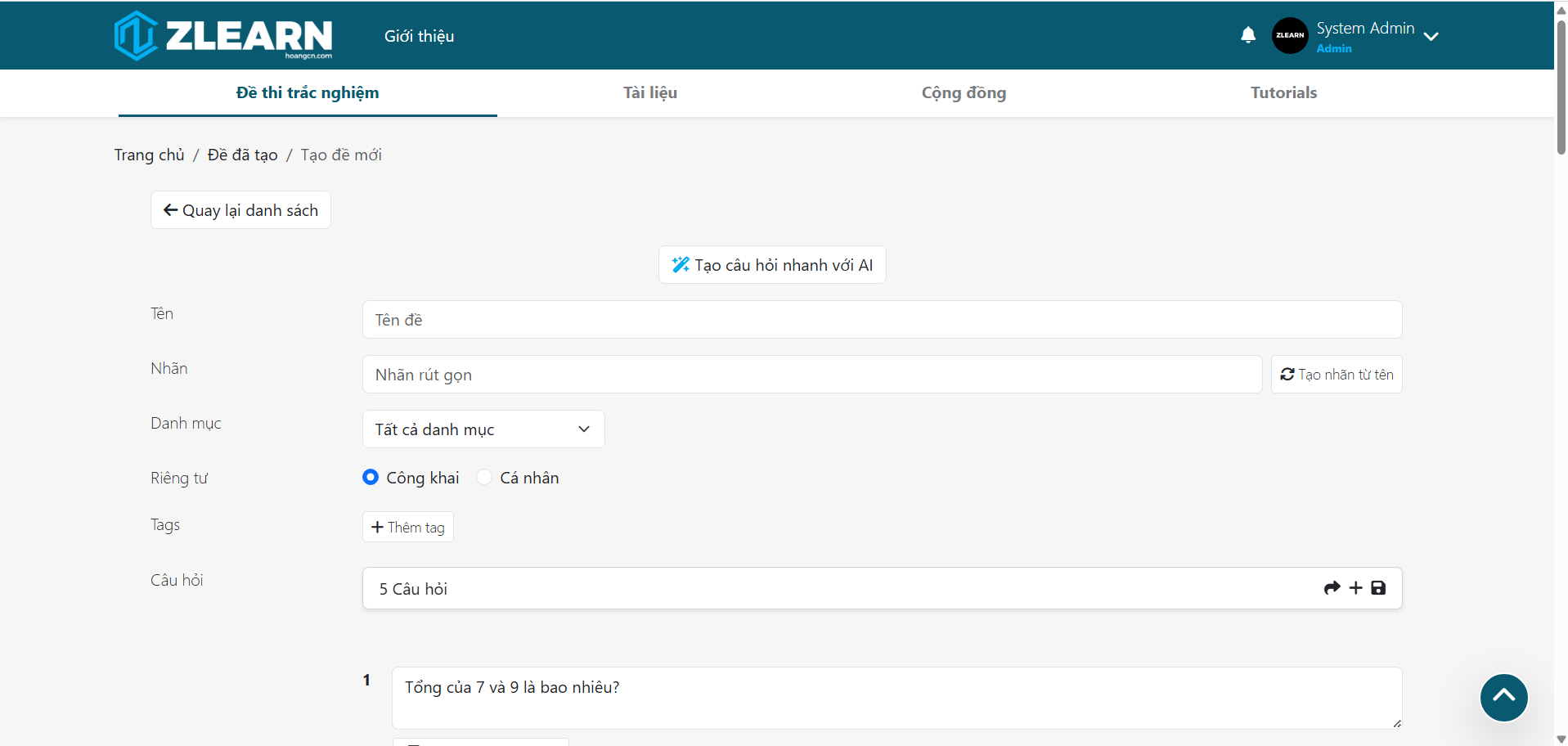Image resolution: width=1568 pixels, height=746 pixels.
Task: Open the notification bell
Action: 1247,35
